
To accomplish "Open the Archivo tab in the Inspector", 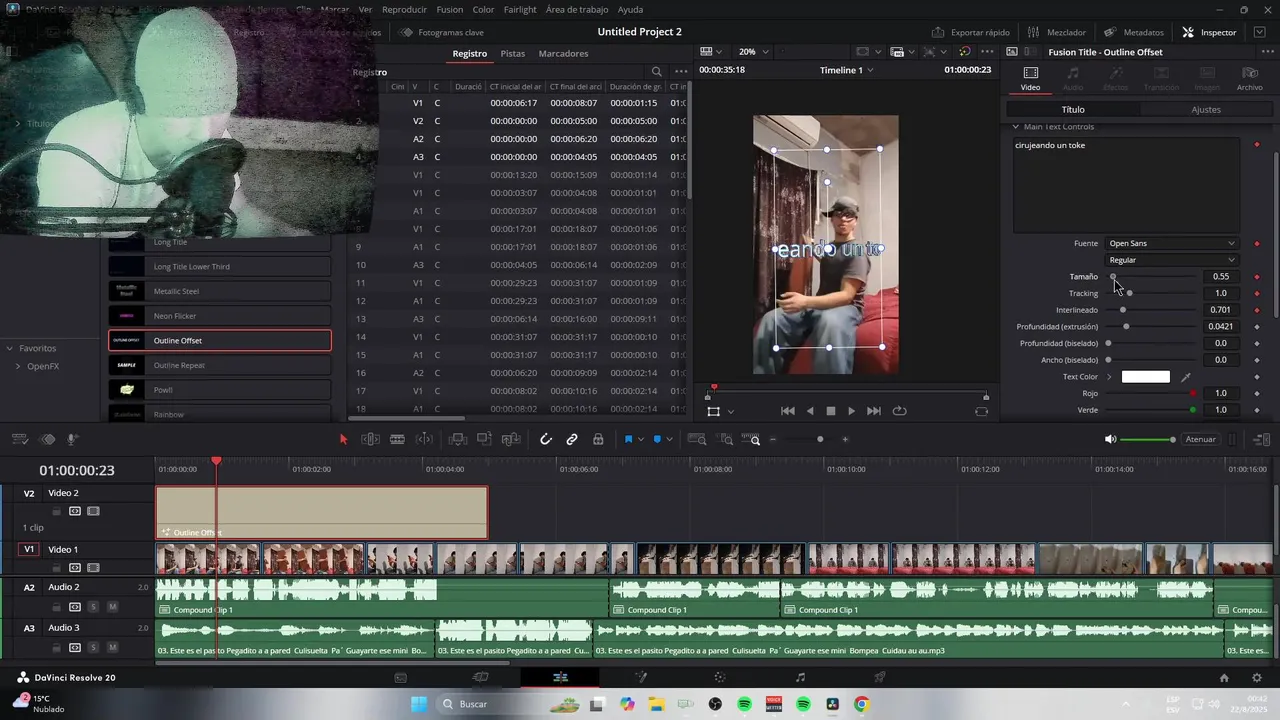I will [1249, 79].
